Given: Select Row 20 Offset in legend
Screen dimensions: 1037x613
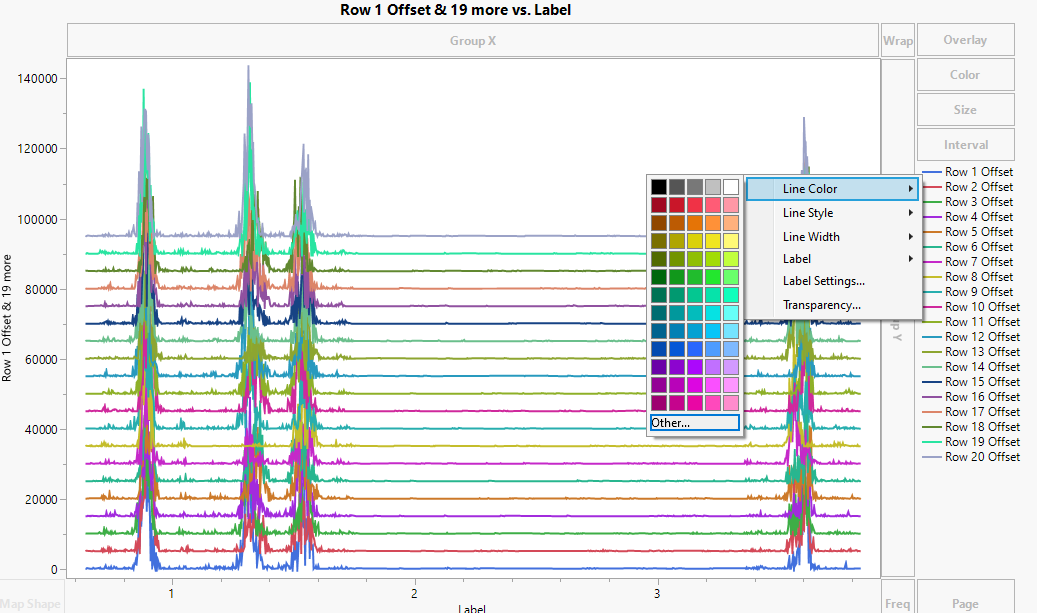Looking at the screenshot, I should (982, 457).
